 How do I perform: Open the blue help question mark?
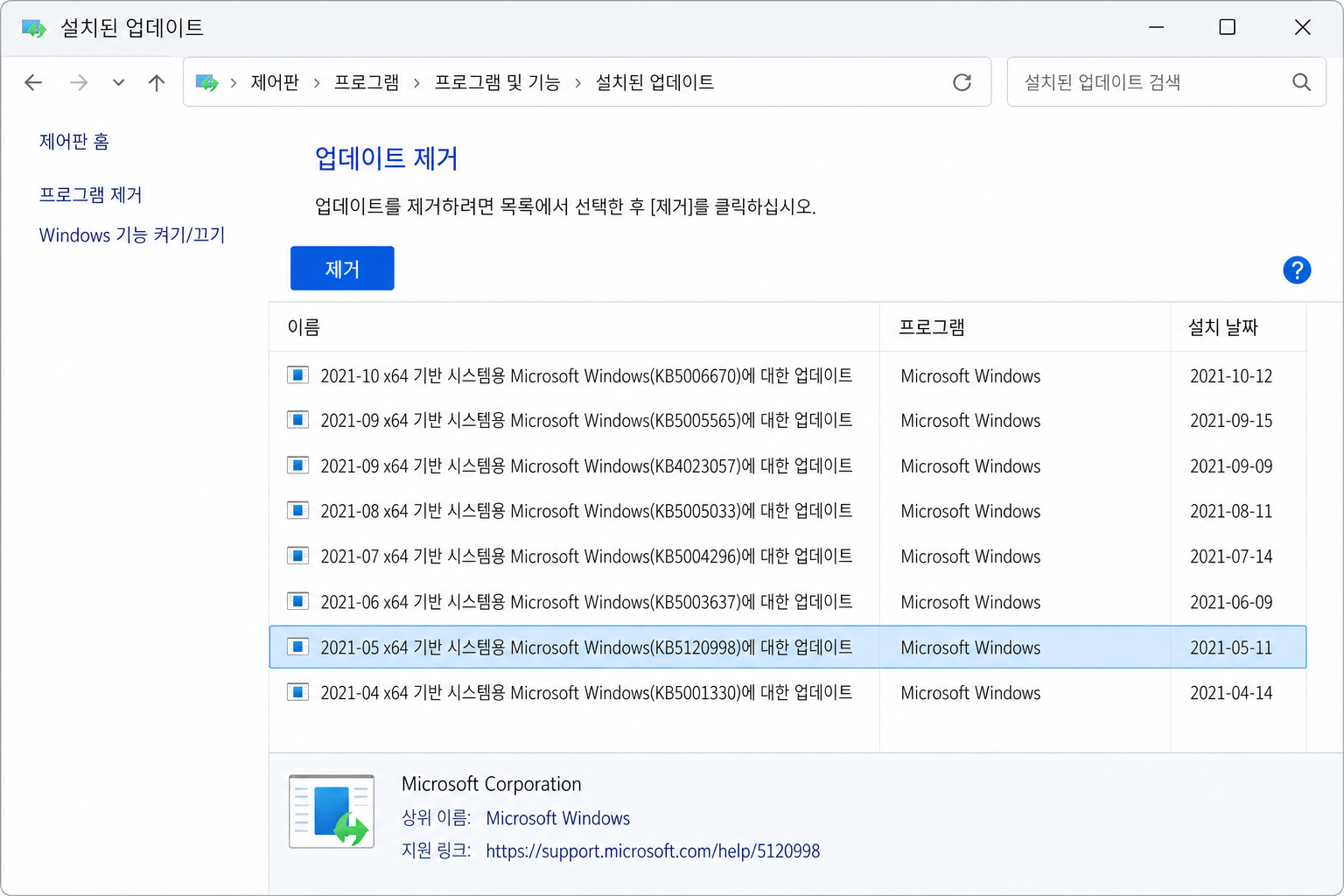pos(1297,269)
